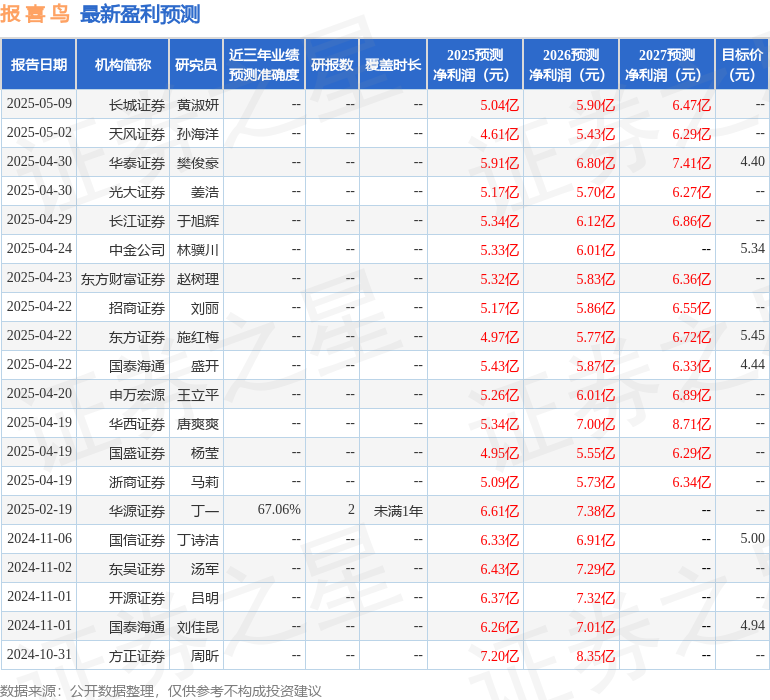The width and height of the screenshot is (770, 700).
Task: Click the date 2024-10-31
Action: (39, 654)
